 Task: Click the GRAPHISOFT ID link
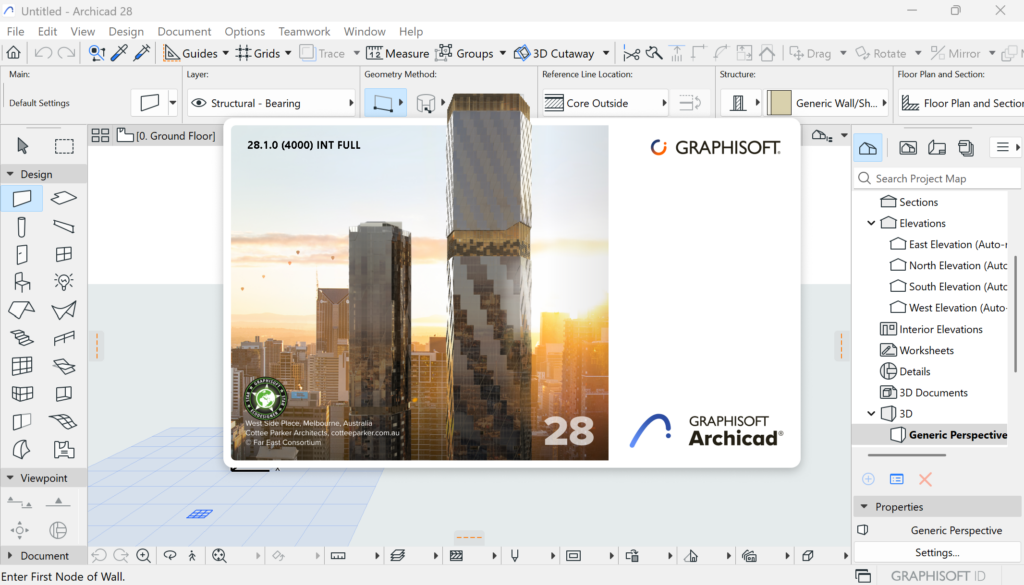(x=938, y=576)
